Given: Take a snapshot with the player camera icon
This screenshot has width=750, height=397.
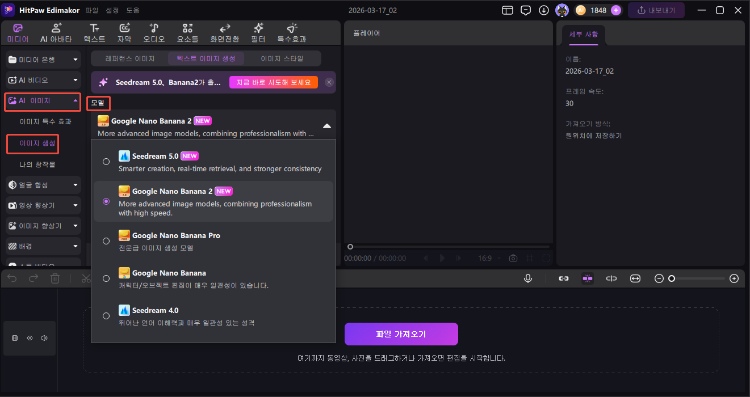Looking at the screenshot, I should [x=513, y=258].
